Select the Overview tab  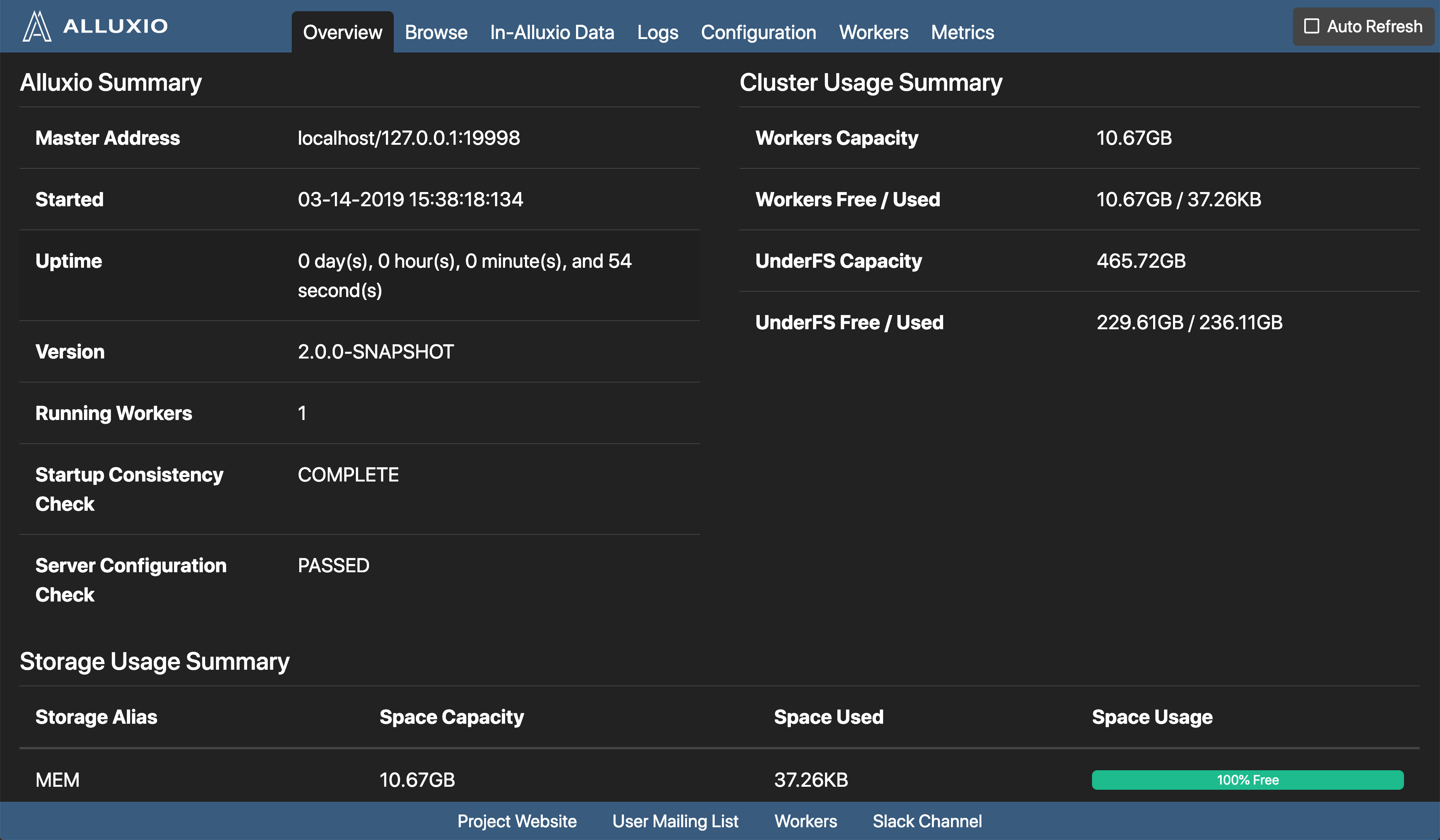[x=341, y=32]
